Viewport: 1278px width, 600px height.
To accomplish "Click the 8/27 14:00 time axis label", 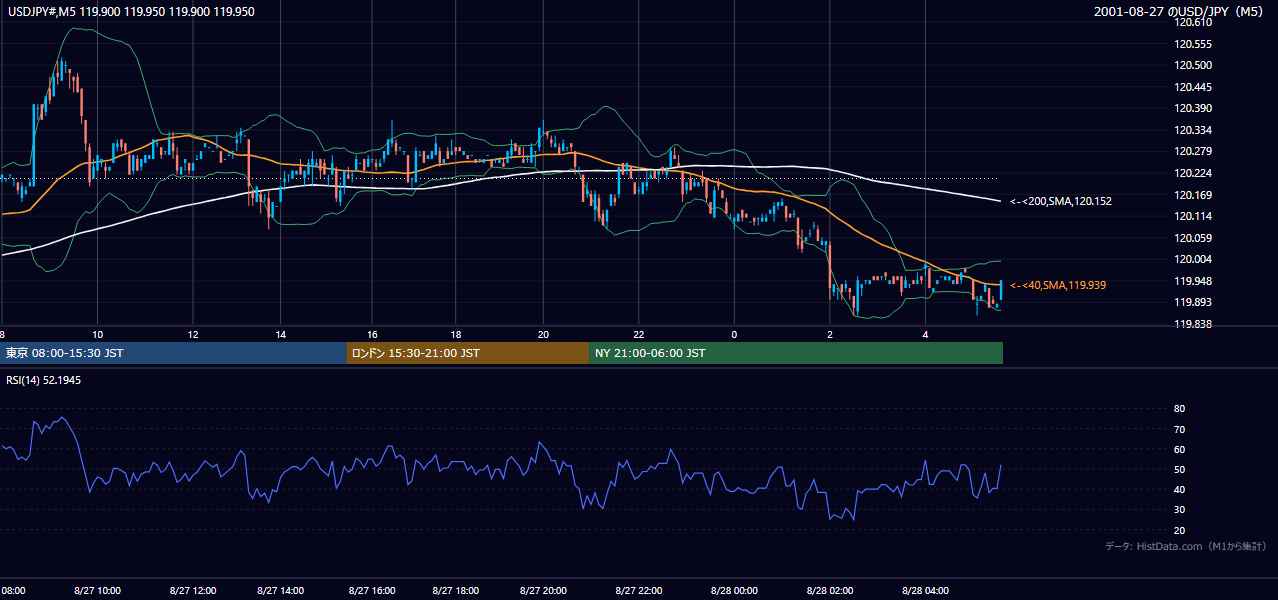I will tap(281, 591).
